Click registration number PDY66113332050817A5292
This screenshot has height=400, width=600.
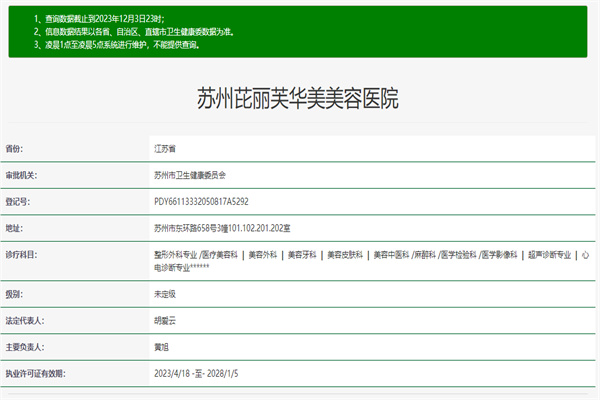coord(201,202)
